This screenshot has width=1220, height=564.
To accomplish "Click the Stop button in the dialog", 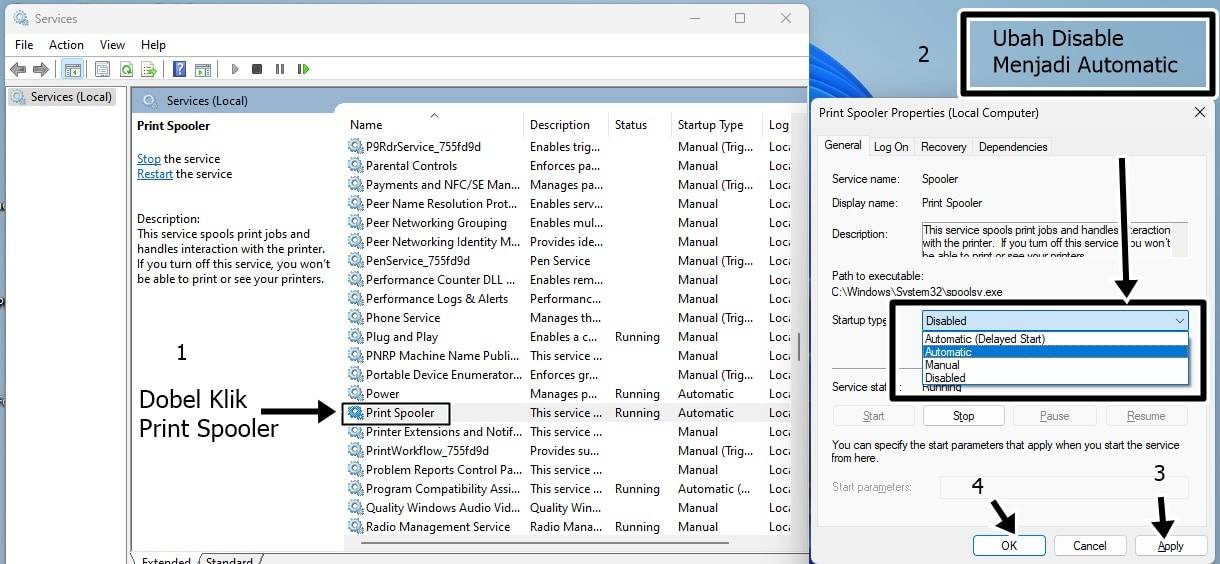I will (963, 416).
